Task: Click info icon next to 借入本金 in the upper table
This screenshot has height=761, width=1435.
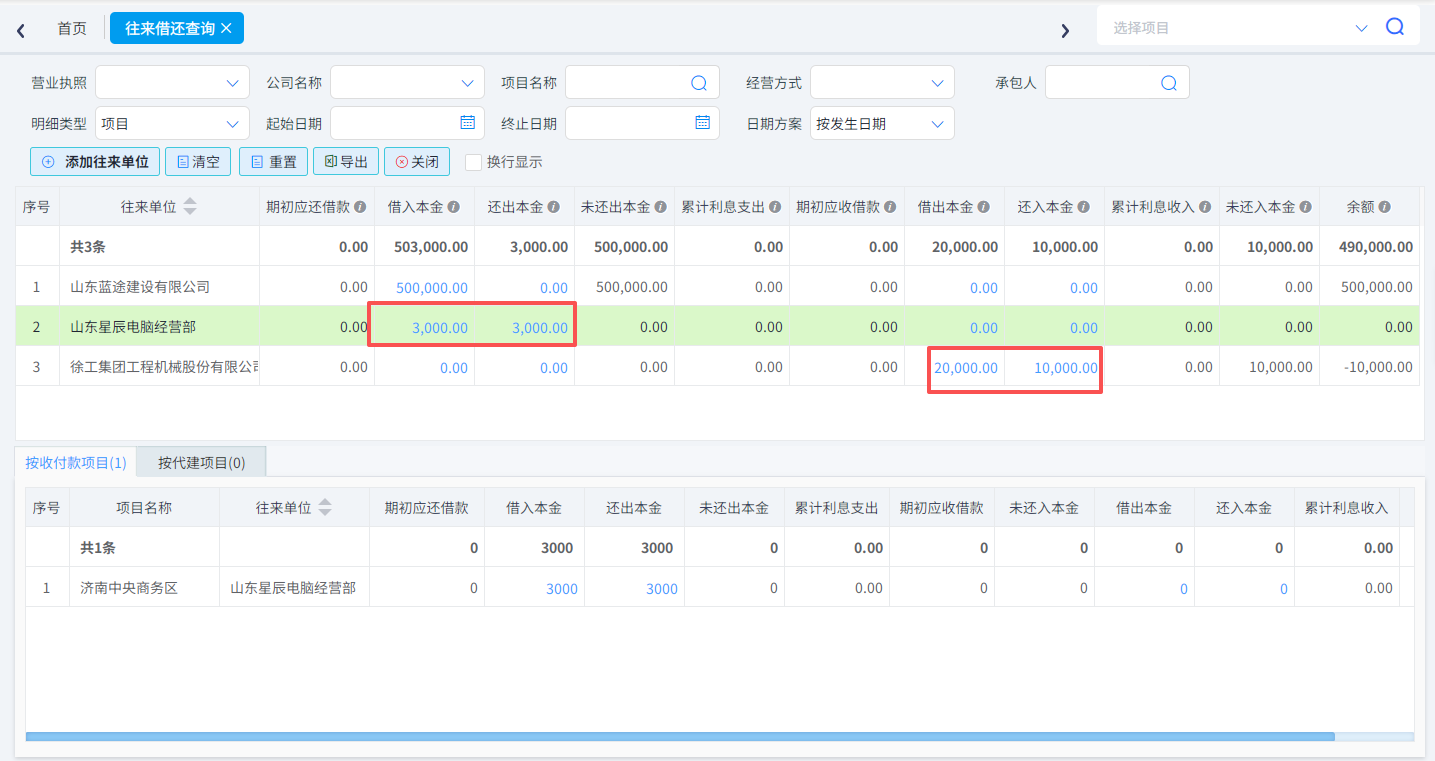Action: [x=453, y=207]
